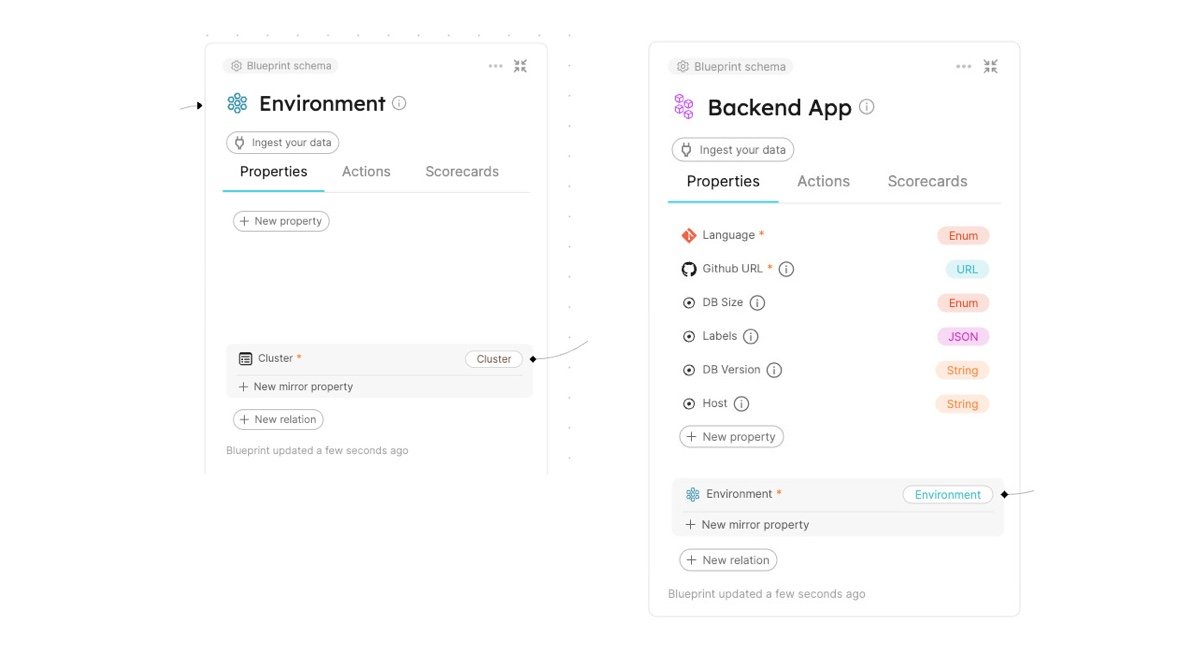The height and width of the screenshot is (658, 1200).
Task: Click the DB Size property icon
Action: pos(689,303)
